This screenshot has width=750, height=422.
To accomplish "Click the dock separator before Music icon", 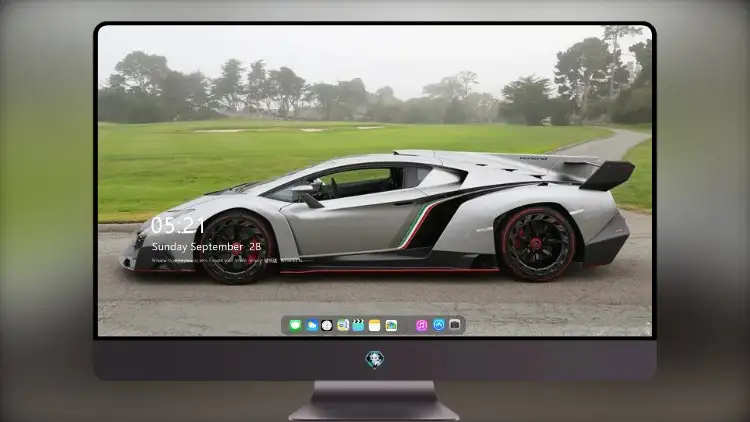I will (x=407, y=325).
